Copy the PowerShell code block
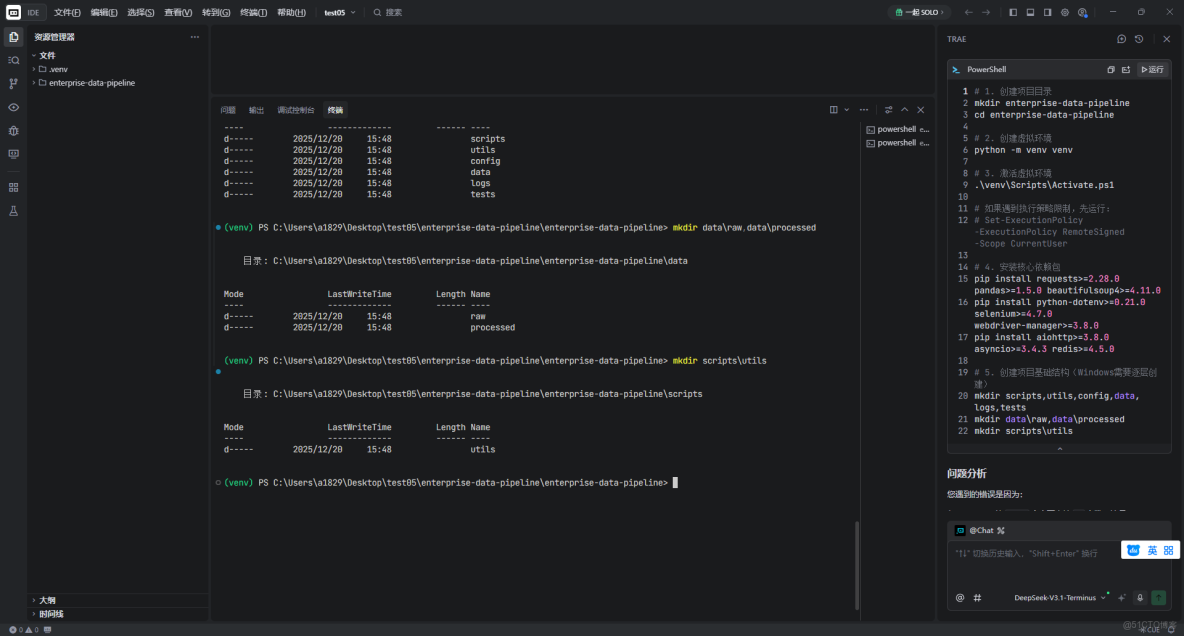The height and width of the screenshot is (636, 1184). pyautogui.click(x=1110, y=70)
